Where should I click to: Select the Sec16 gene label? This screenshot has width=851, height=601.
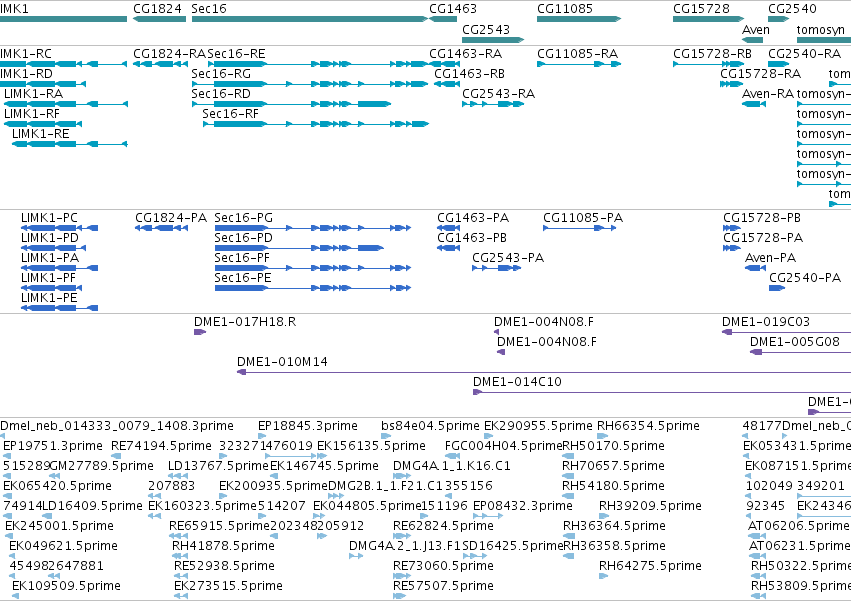click(x=209, y=9)
